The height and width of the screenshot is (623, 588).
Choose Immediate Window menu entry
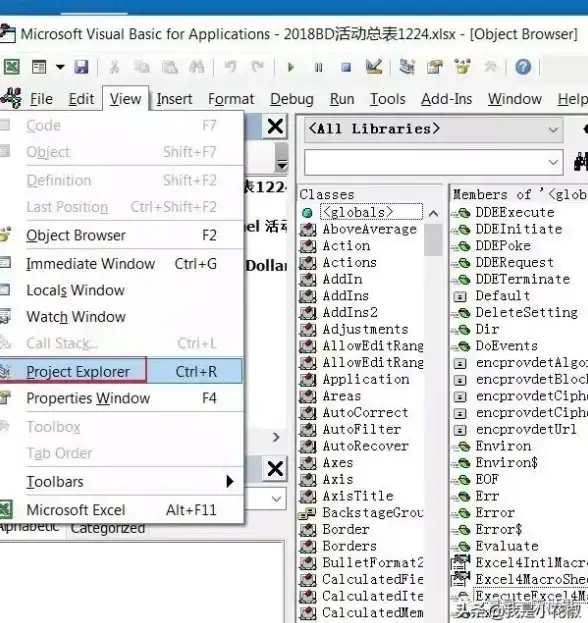[x=121, y=263]
